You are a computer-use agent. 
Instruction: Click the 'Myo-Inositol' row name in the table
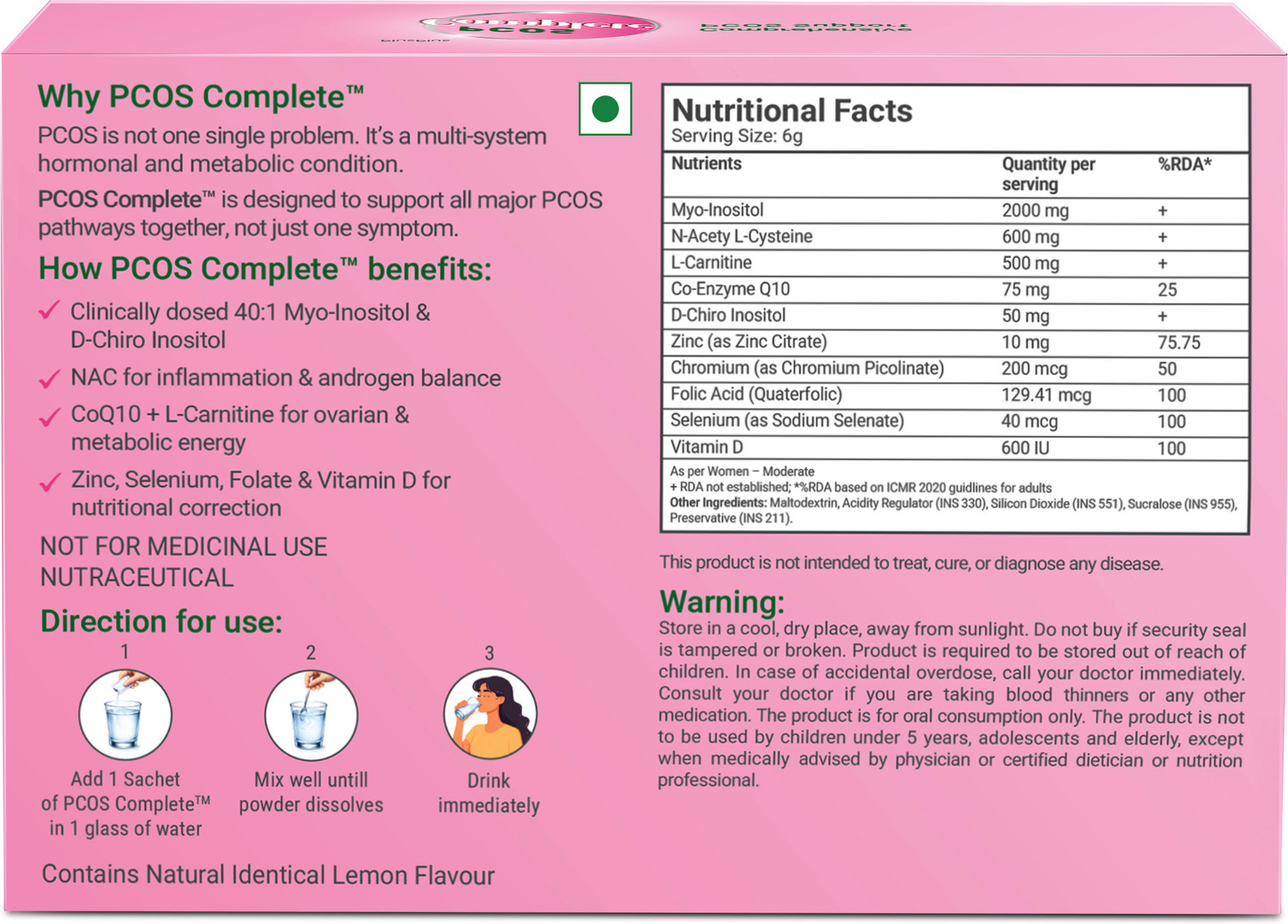[717, 210]
